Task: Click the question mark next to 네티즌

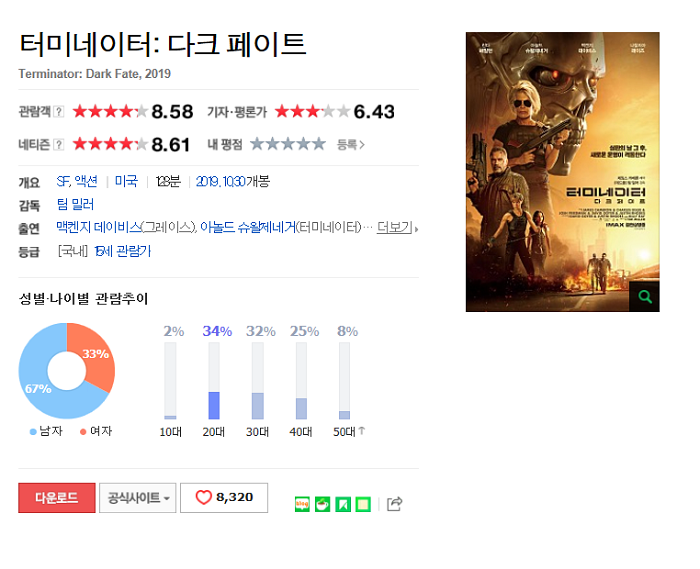Action: pyautogui.click(x=58, y=145)
